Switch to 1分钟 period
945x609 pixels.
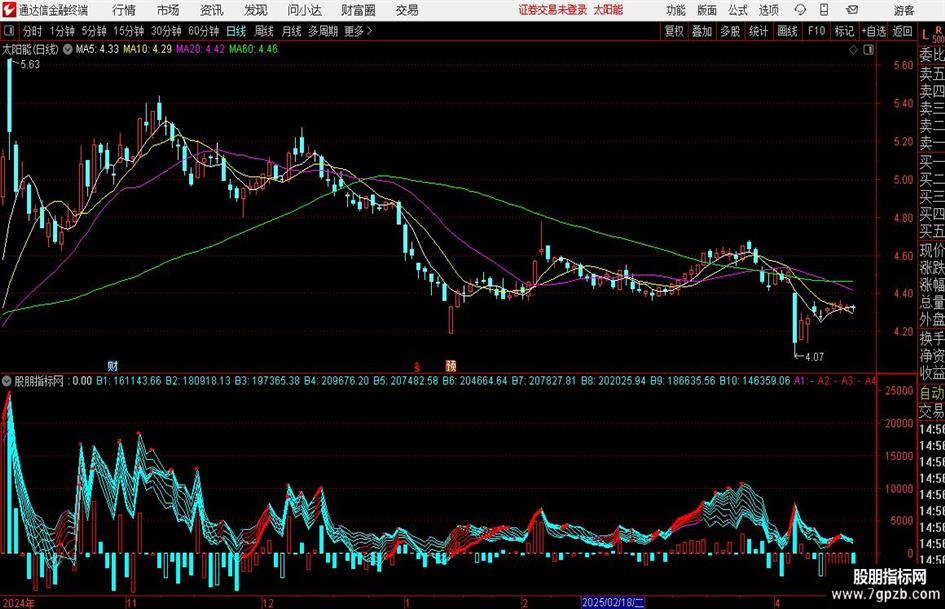click(61, 31)
